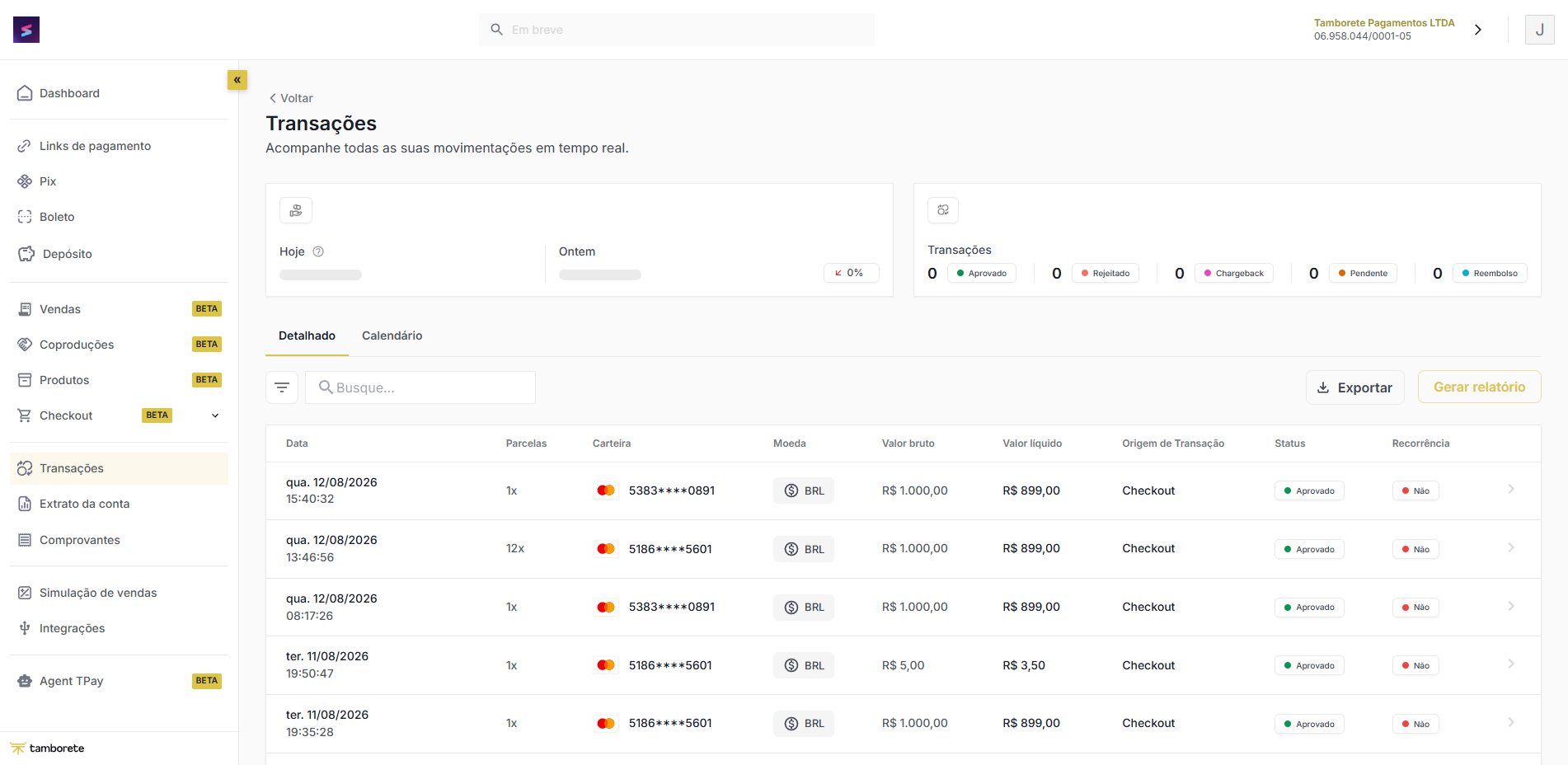This screenshot has height=765, width=1568.
Task: Click the Depósito piggy bank icon
Action: tap(26, 254)
